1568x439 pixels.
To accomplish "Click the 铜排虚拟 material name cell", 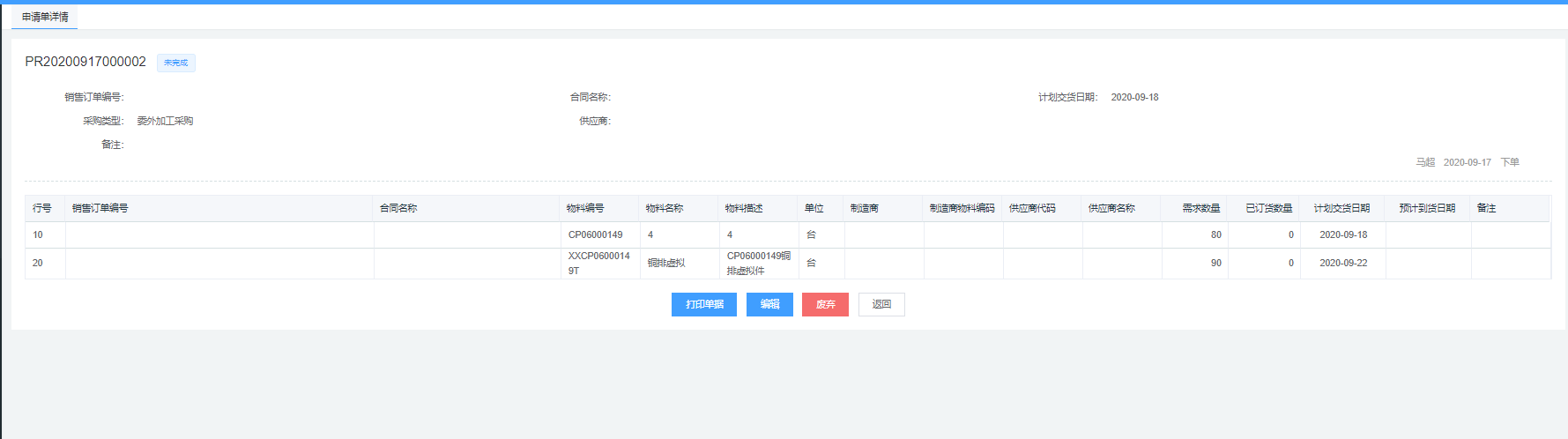I will 666,263.
